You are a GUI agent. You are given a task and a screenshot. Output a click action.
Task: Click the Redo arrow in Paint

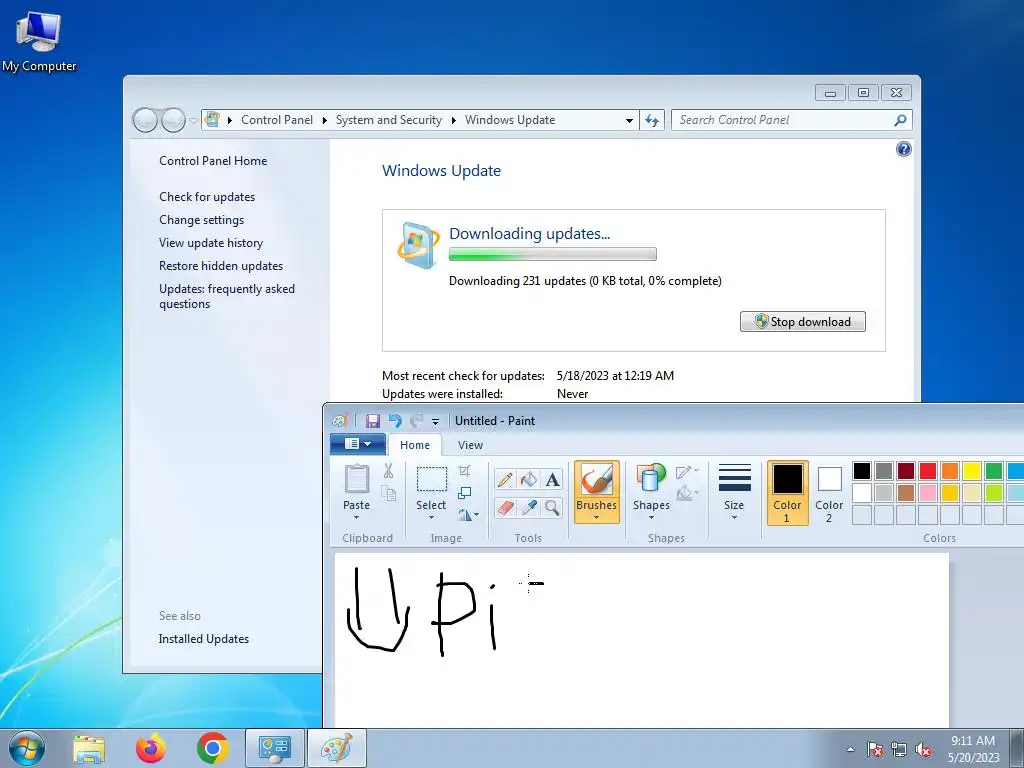click(417, 421)
